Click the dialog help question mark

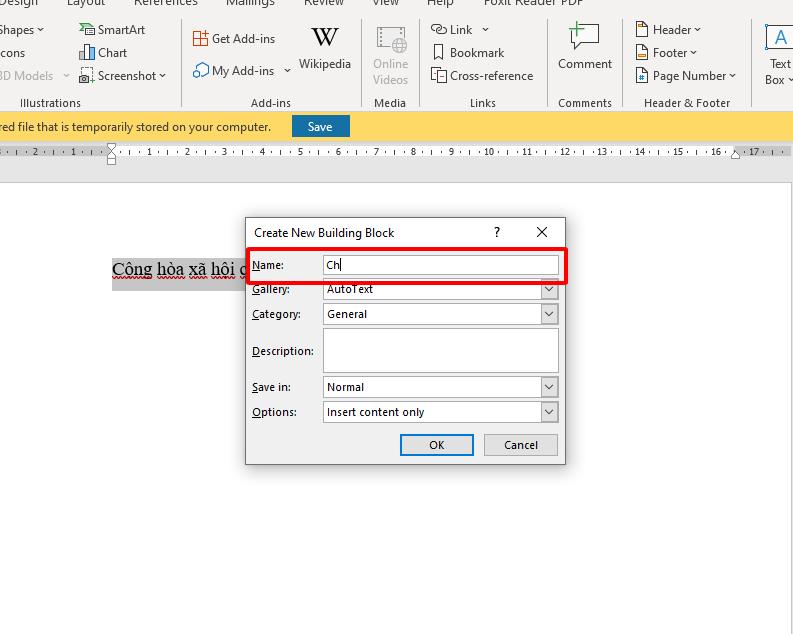[497, 232]
